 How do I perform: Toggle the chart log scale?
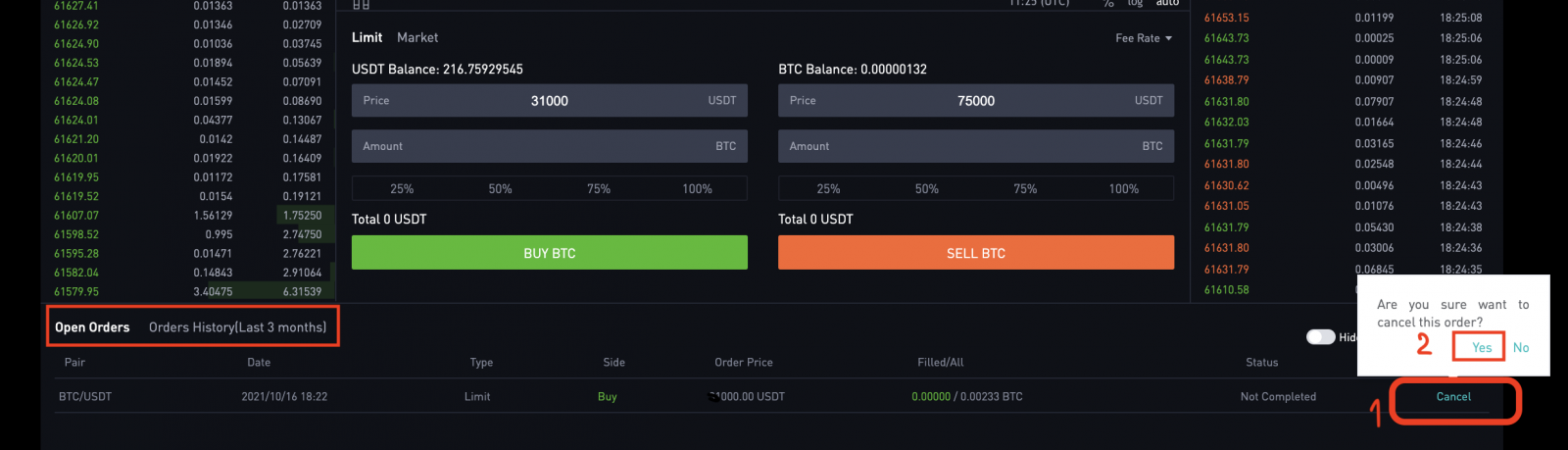click(1135, 4)
